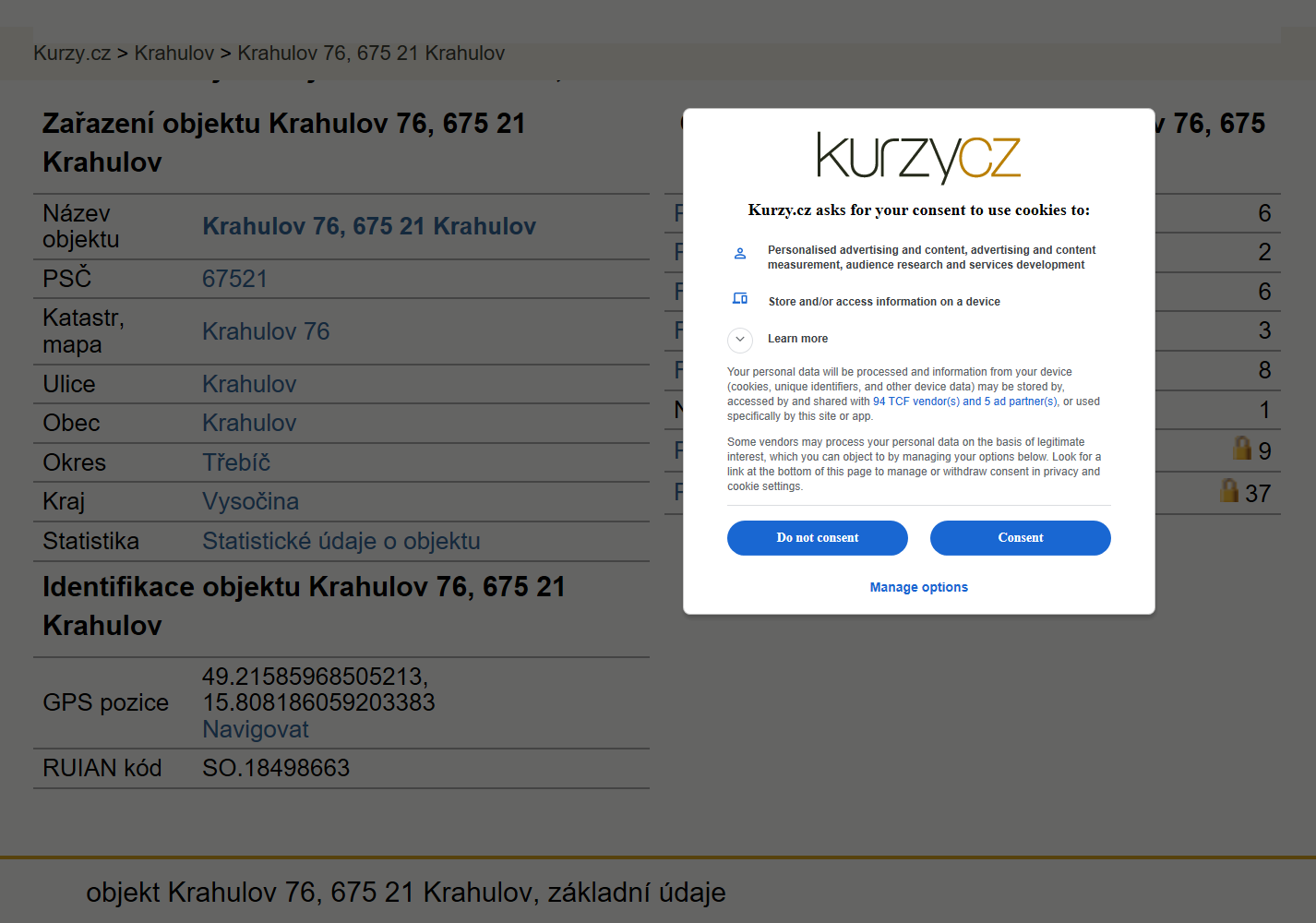The image size is (1316, 923).
Task: Open Krahulov 76, 675 21 Krahulov object name link
Action: (x=369, y=226)
